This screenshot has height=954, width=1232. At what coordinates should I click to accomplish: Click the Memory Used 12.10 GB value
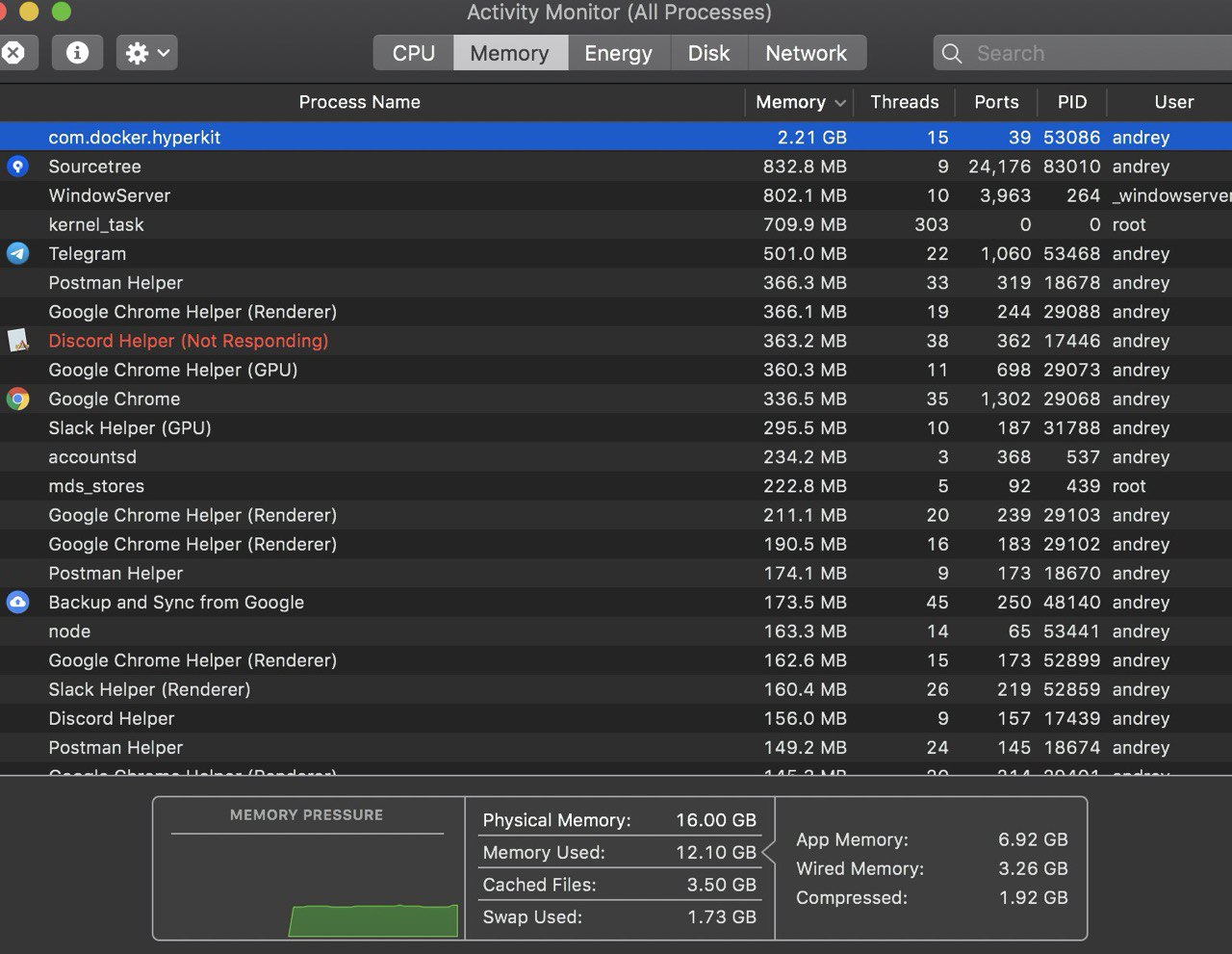(715, 852)
